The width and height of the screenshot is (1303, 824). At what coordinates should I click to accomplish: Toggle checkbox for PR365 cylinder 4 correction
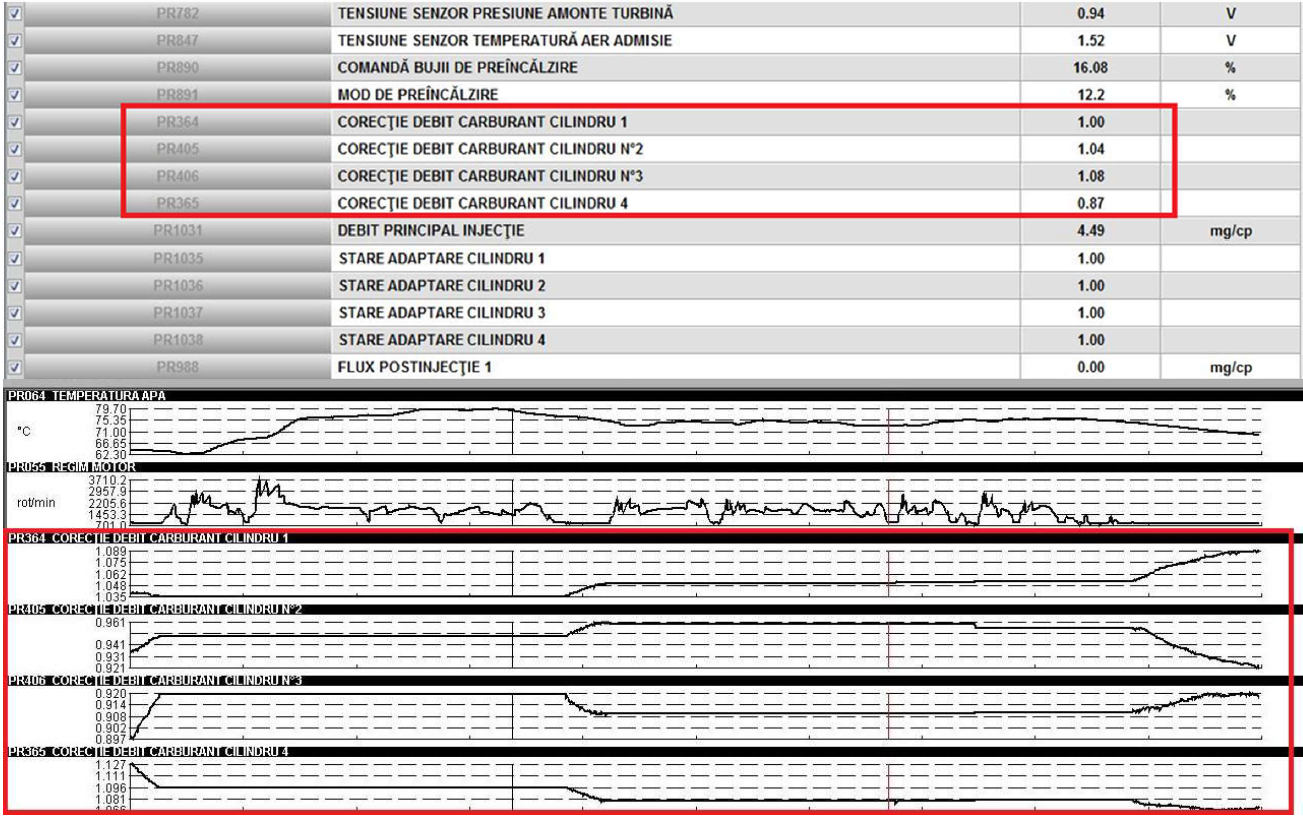coord(13,204)
